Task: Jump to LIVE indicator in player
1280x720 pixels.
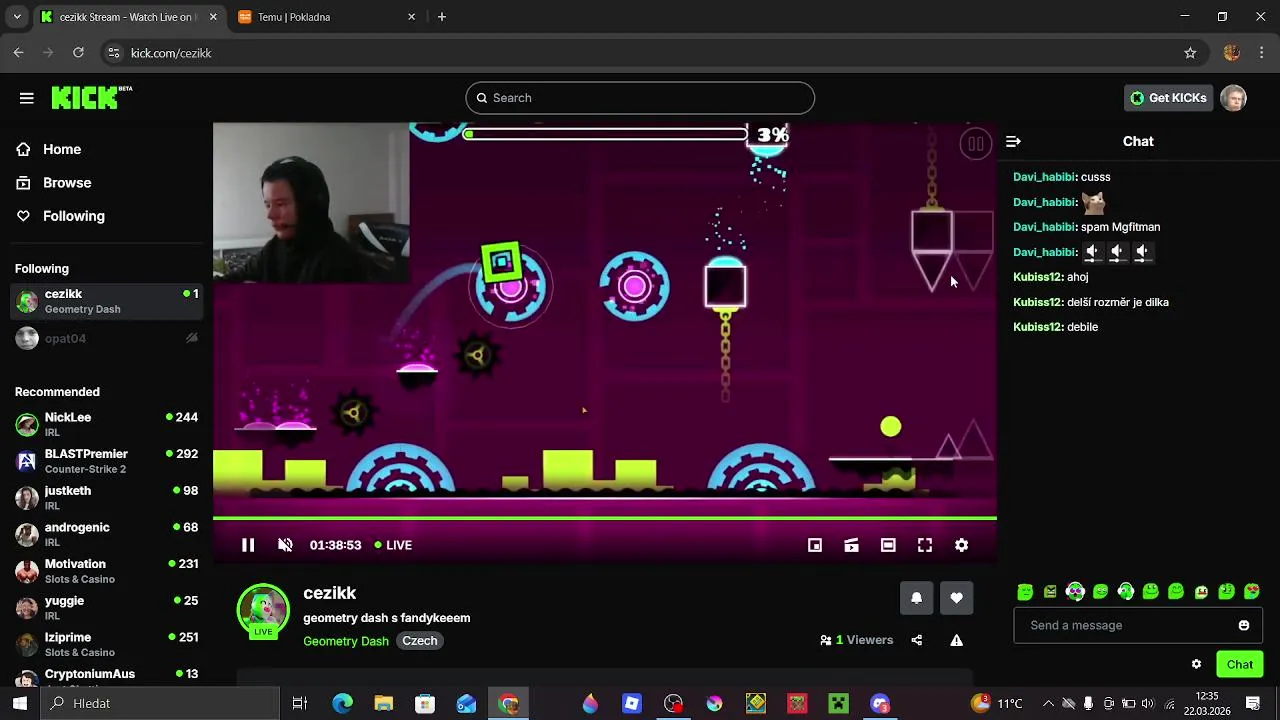Action: tap(393, 545)
